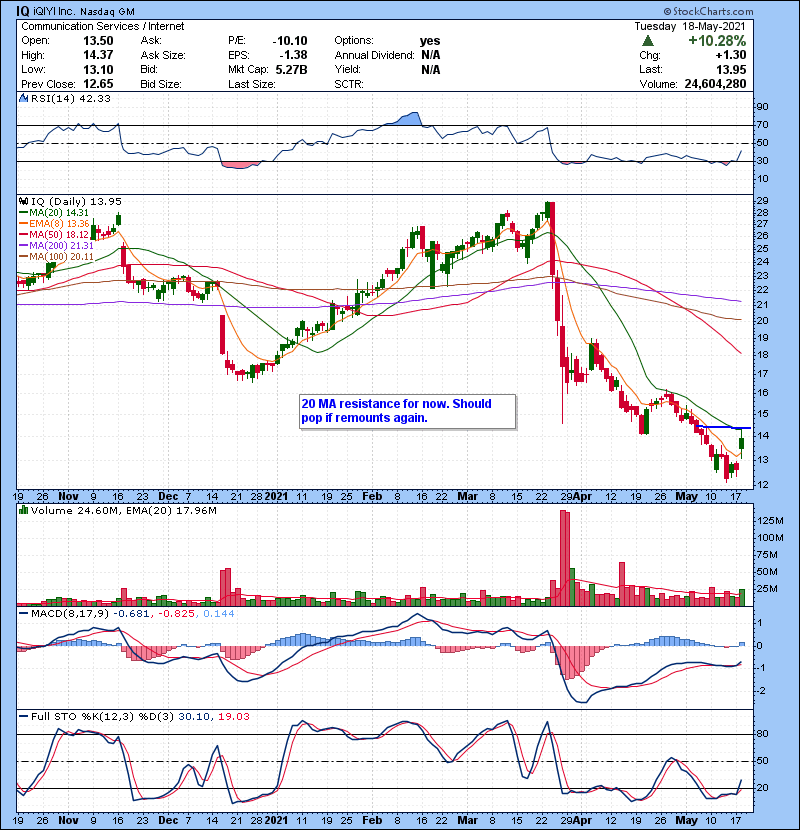Click the +10.28% percent change value
800x830 pixels.
pos(717,41)
